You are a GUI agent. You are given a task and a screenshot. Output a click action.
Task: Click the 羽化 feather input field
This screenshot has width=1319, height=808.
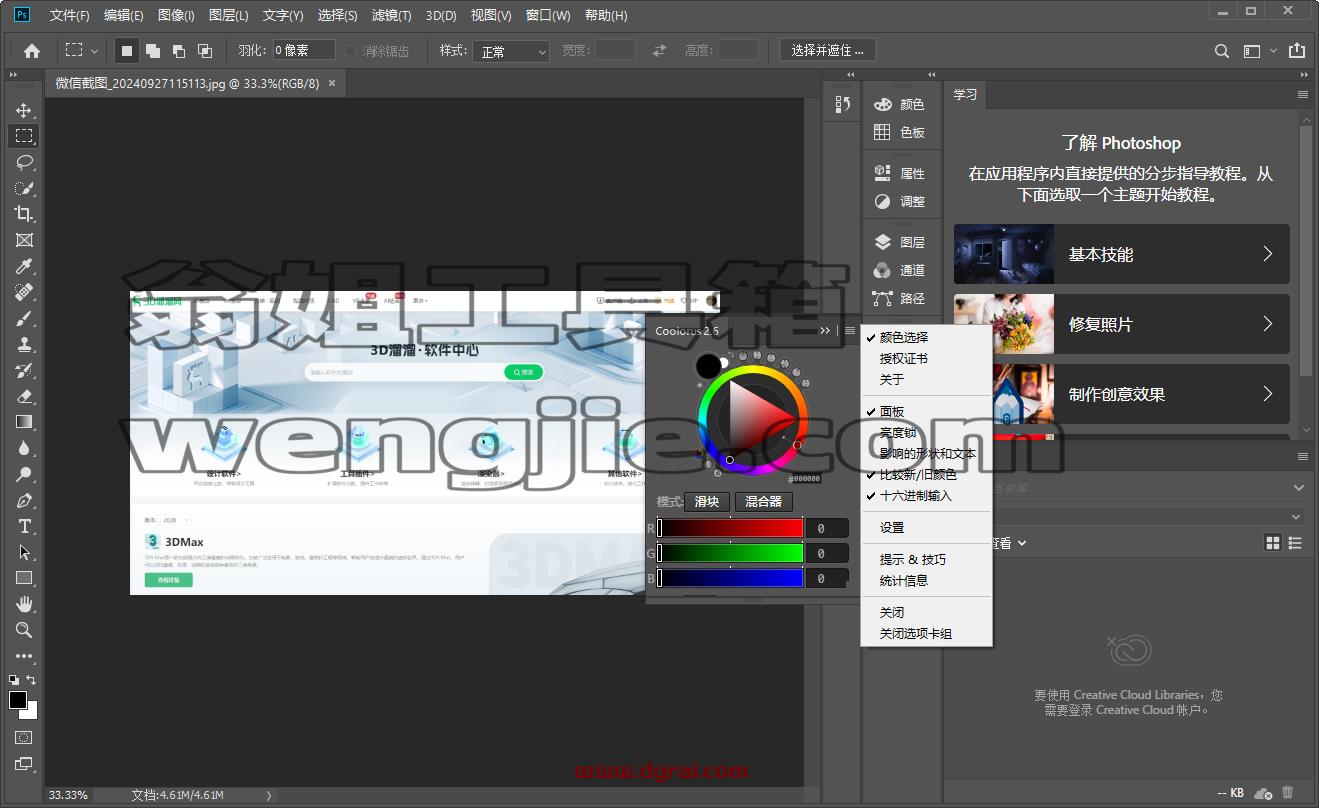click(x=304, y=50)
